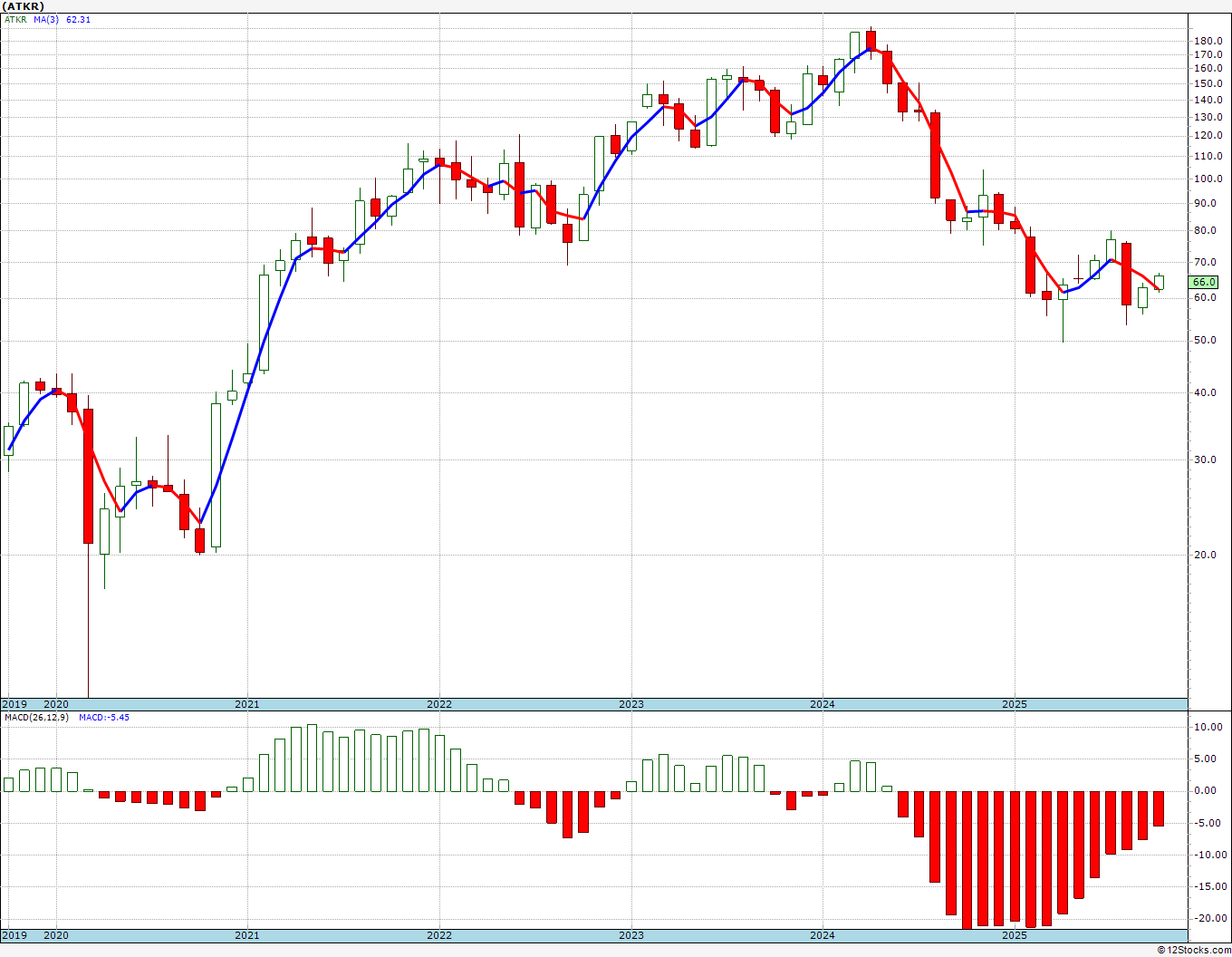Click 2023 on the MACD panel time axis

[x=631, y=935]
